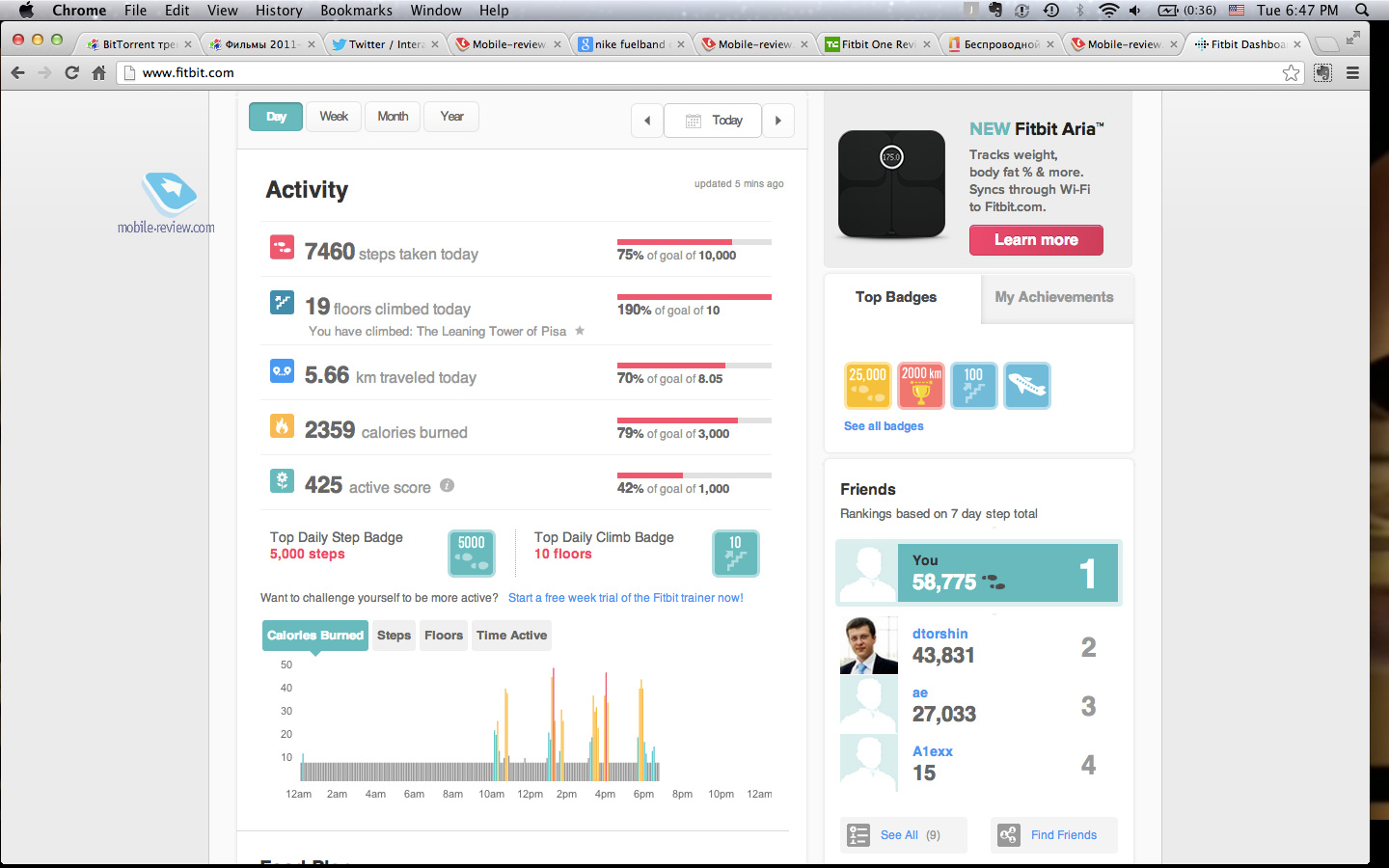Open A1exx's profile link
Screen dimensions: 1389x868
pos(933,751)
